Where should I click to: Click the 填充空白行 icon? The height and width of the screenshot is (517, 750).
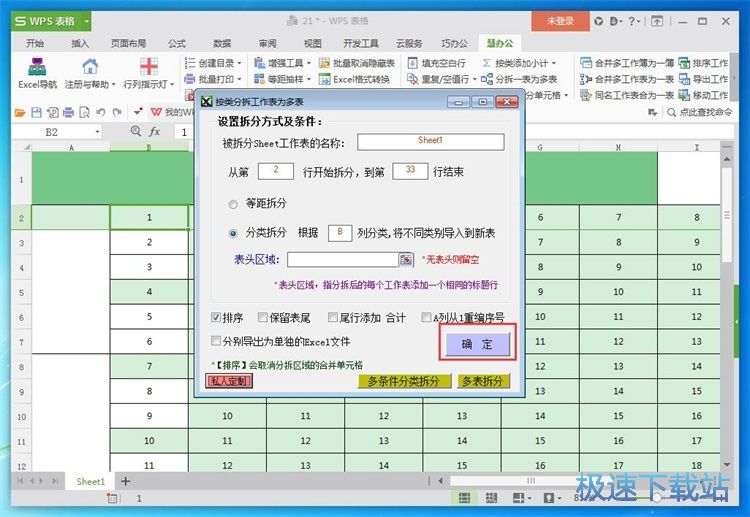coord(412,63)
